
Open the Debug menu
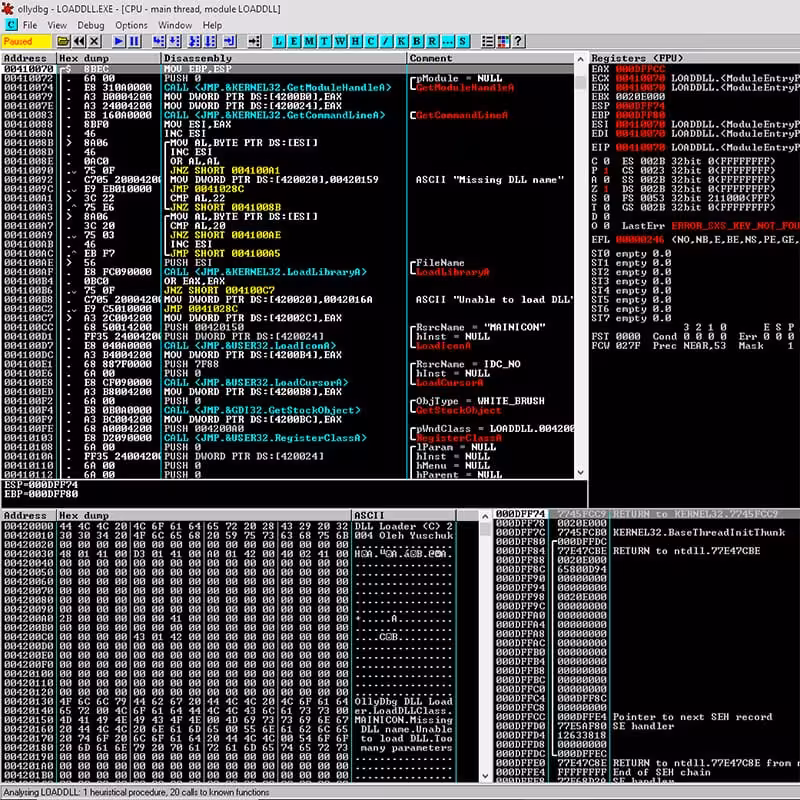90,25
